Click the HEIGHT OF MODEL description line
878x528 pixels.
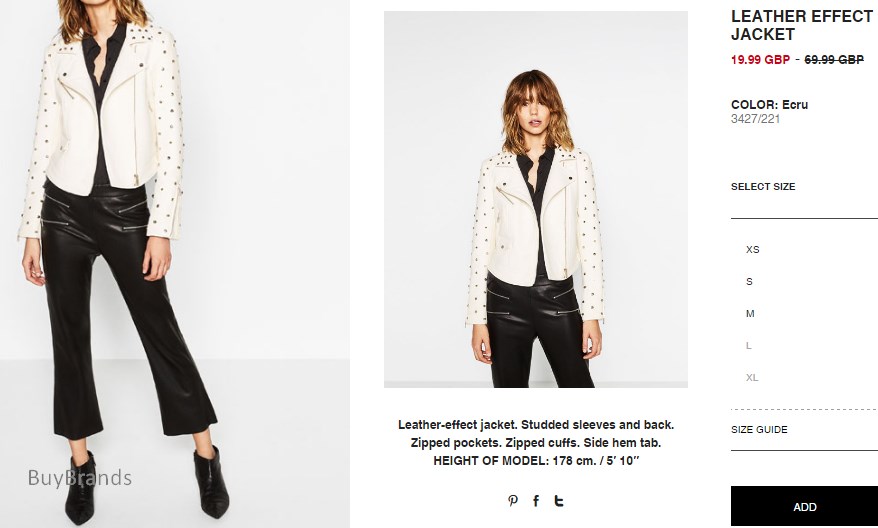(x=536, y=461)
